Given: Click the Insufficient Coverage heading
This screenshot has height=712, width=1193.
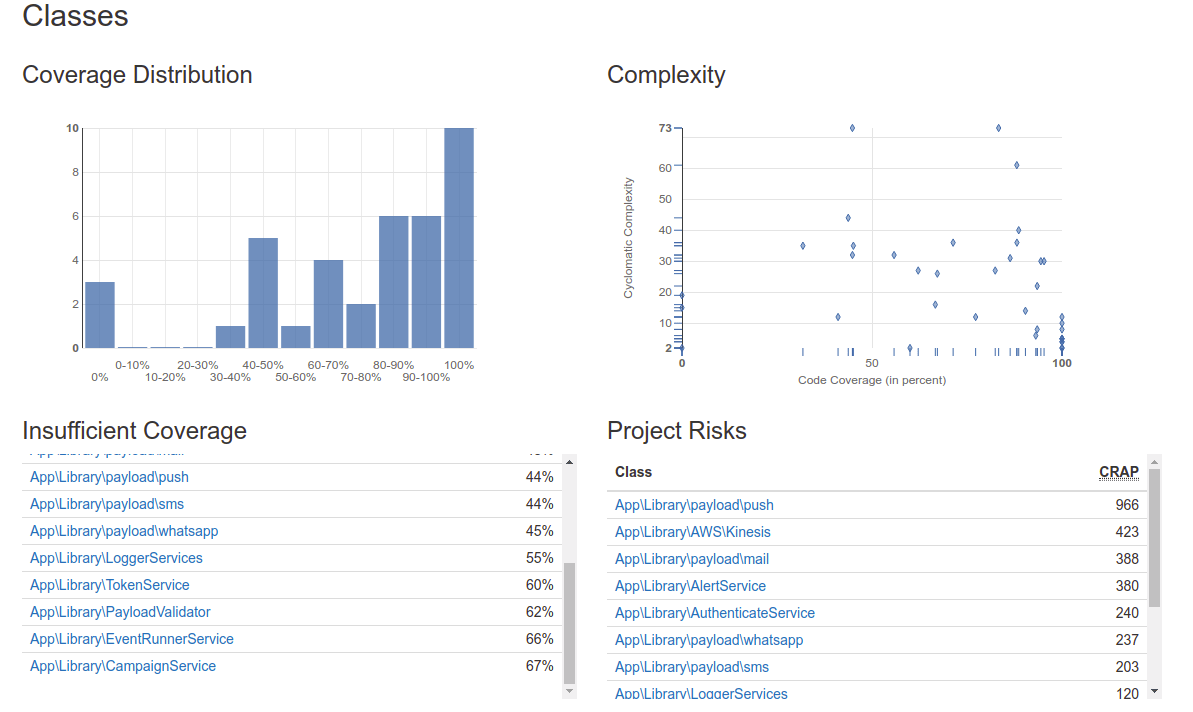Looking at the screenshot, I should click(135, 431).
